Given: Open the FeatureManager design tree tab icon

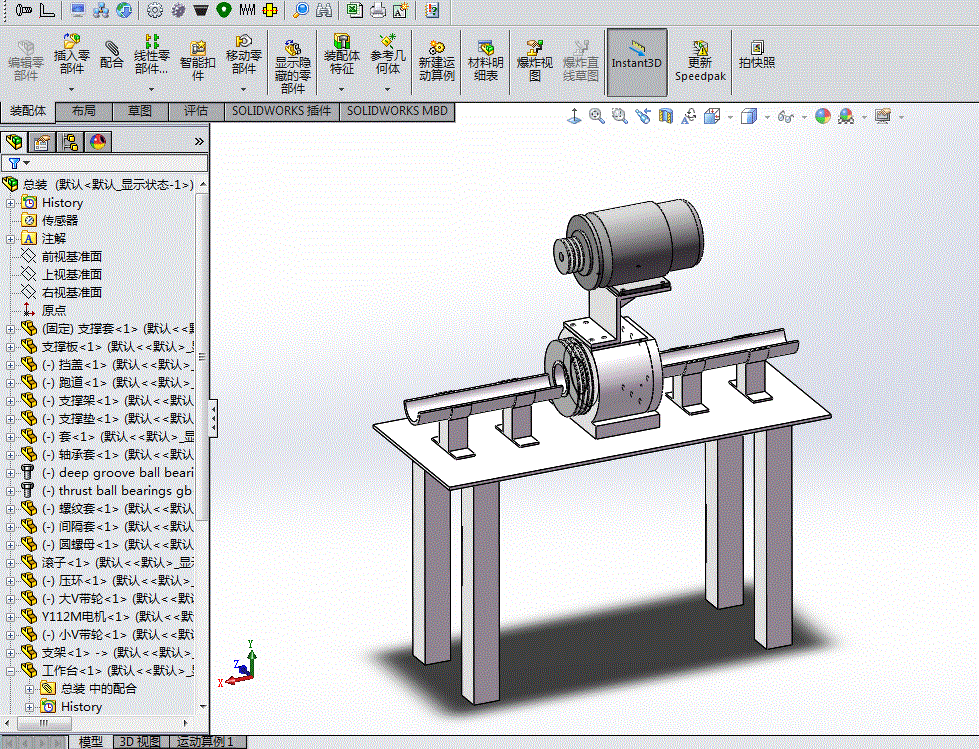Looking at the screenshot, I should click(x=13, y=142).
